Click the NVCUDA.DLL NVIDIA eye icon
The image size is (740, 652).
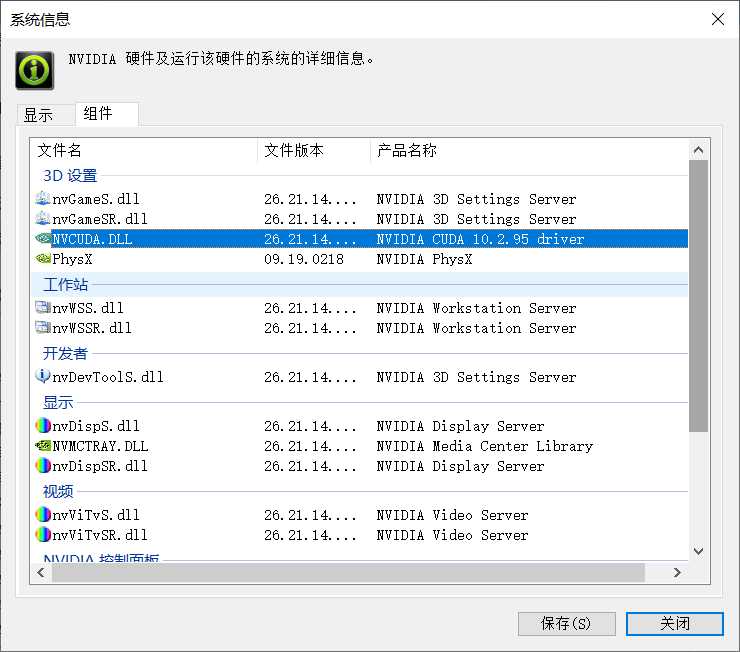click(43, 239)
